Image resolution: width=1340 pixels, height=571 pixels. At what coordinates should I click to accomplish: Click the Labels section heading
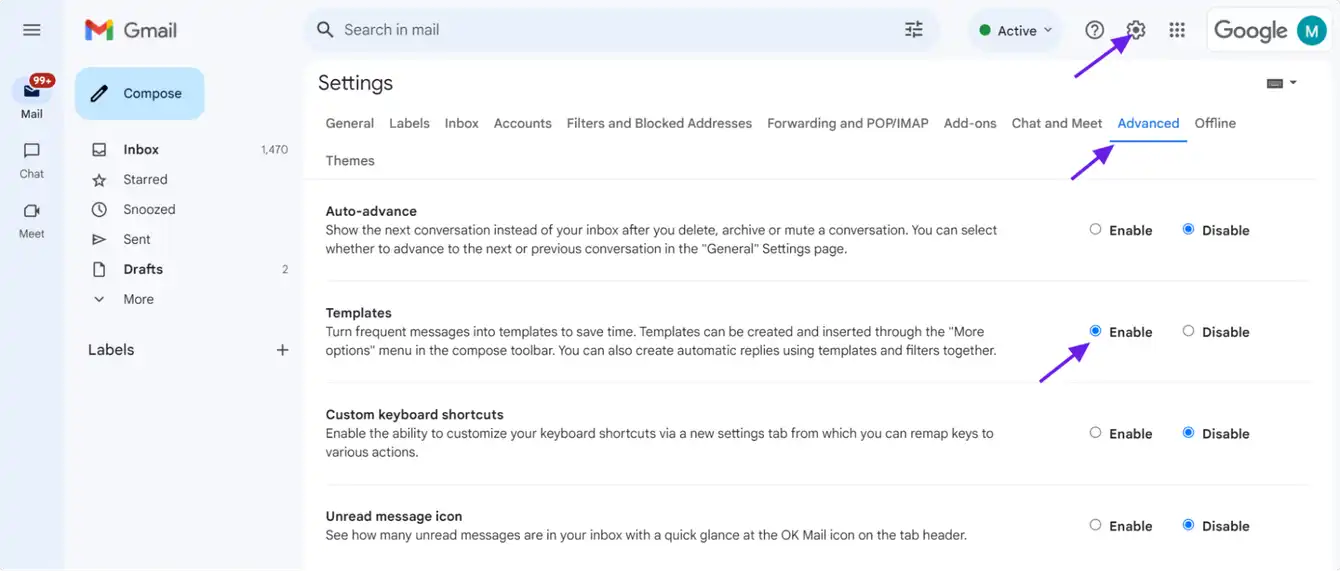pyautogui.click(x=111, y=350)
